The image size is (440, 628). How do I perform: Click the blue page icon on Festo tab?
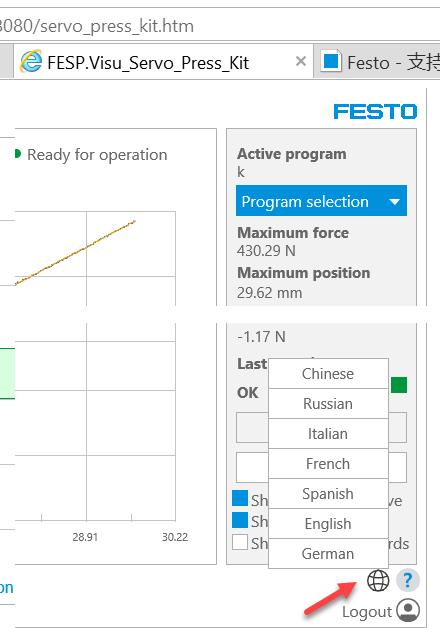click(x=331, y=61)
